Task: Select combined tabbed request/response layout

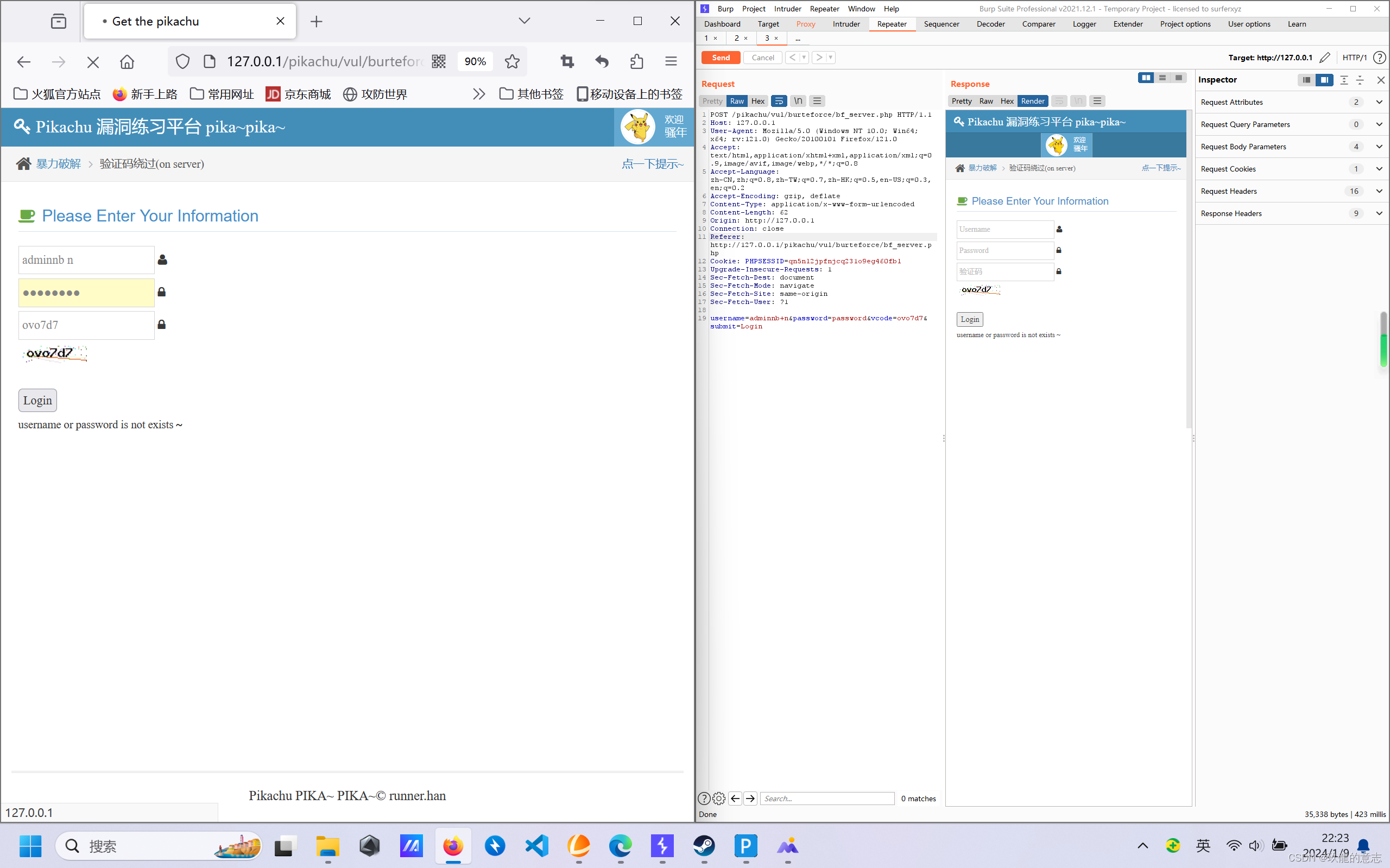Action: (x=1178, y=78)
